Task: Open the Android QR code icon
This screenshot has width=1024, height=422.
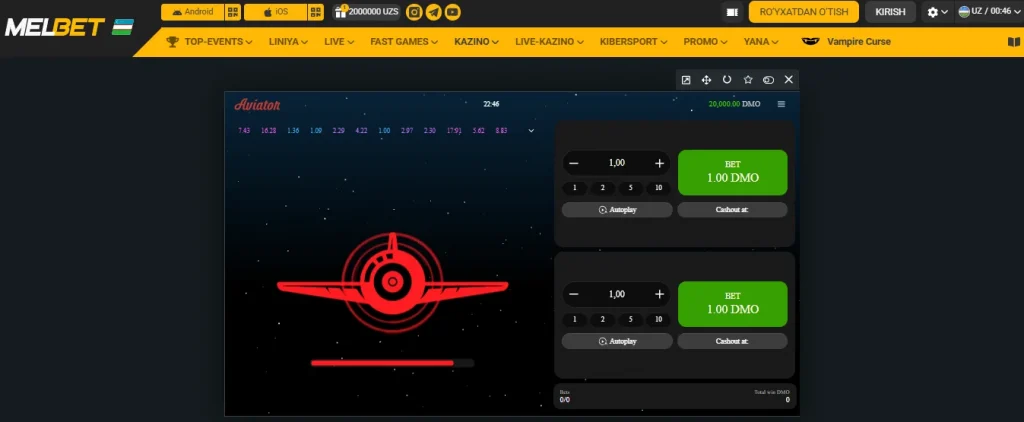Action: [233, 12]
